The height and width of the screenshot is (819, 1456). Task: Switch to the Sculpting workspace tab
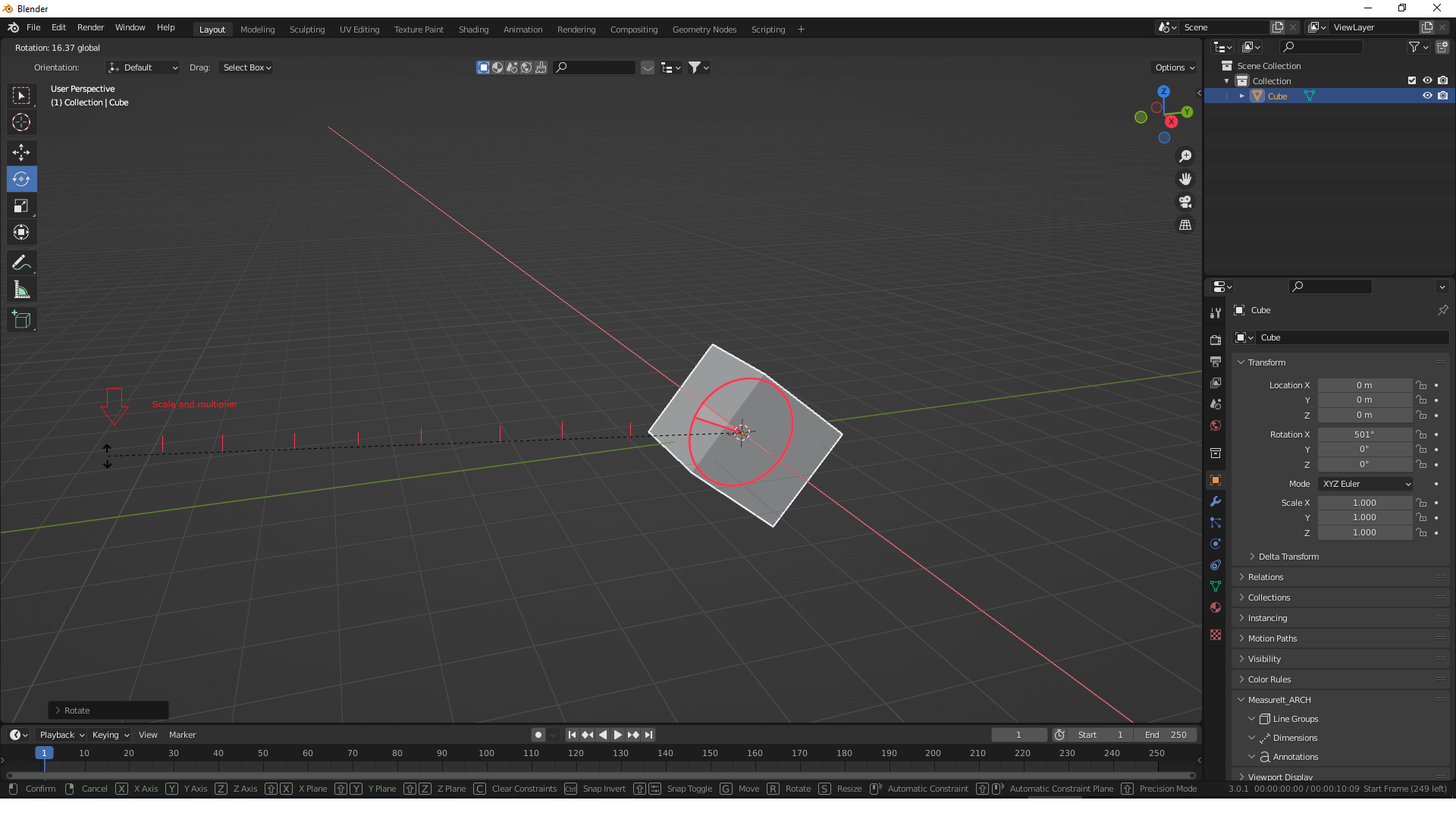pos(307,30)
